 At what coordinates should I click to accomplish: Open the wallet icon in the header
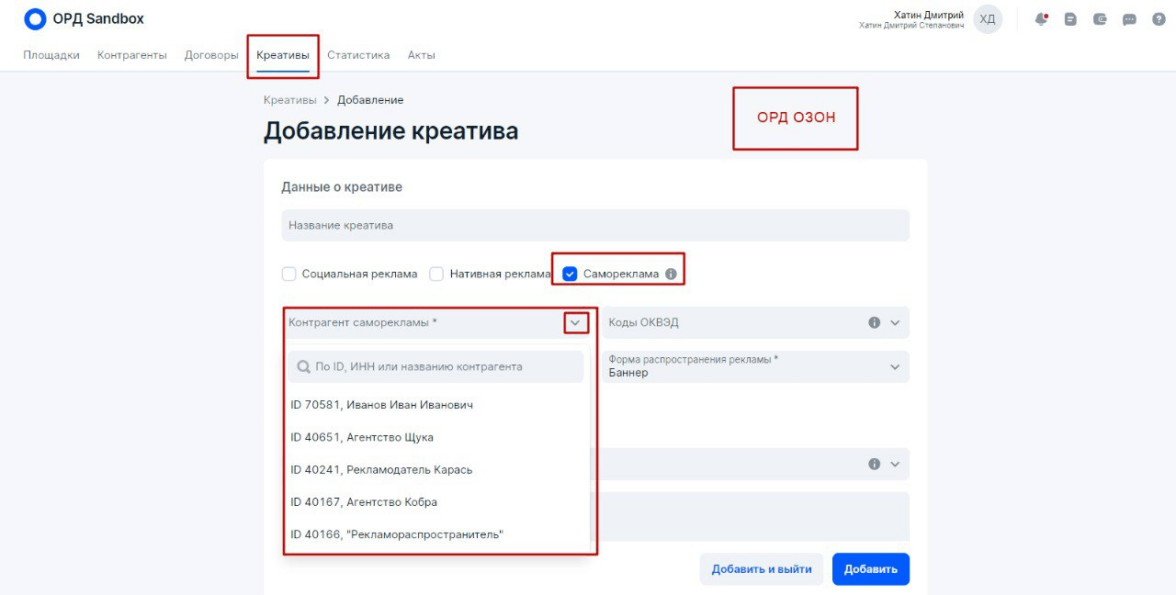click(1100, 20)
